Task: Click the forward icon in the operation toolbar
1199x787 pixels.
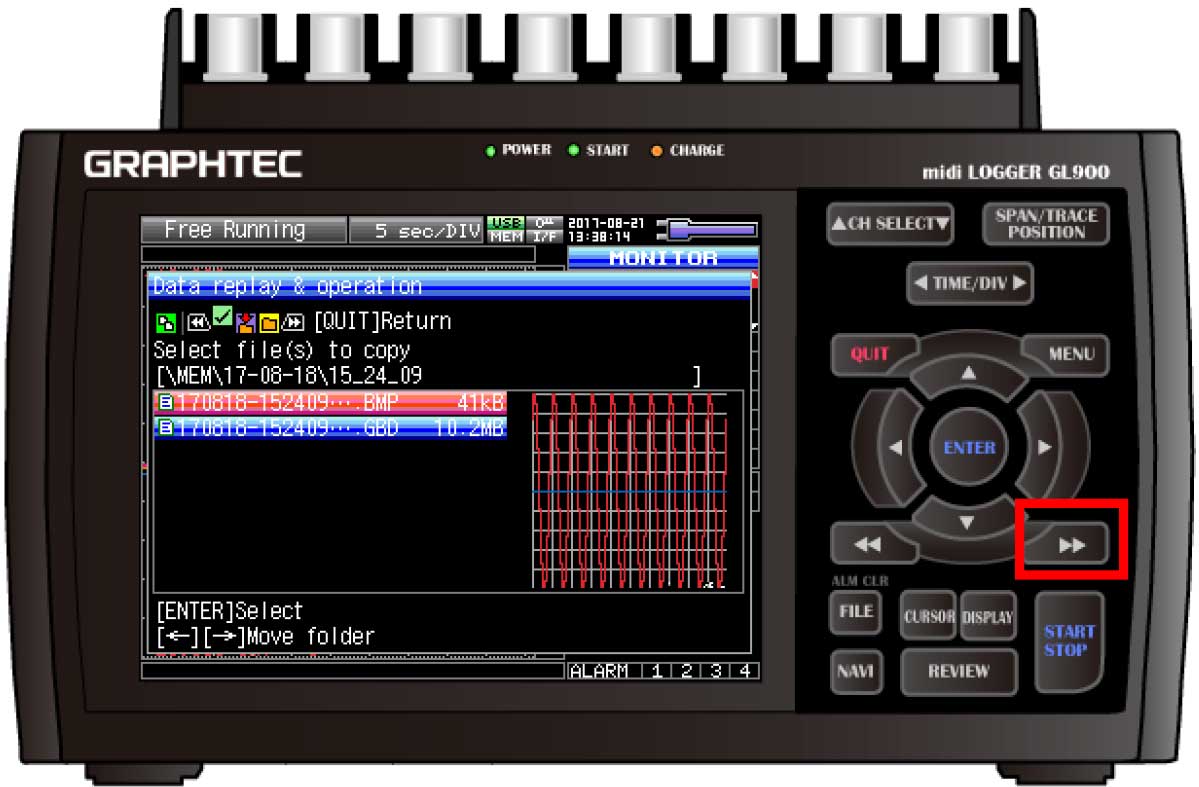Action: pyautogui.click(x=294, y=323)
